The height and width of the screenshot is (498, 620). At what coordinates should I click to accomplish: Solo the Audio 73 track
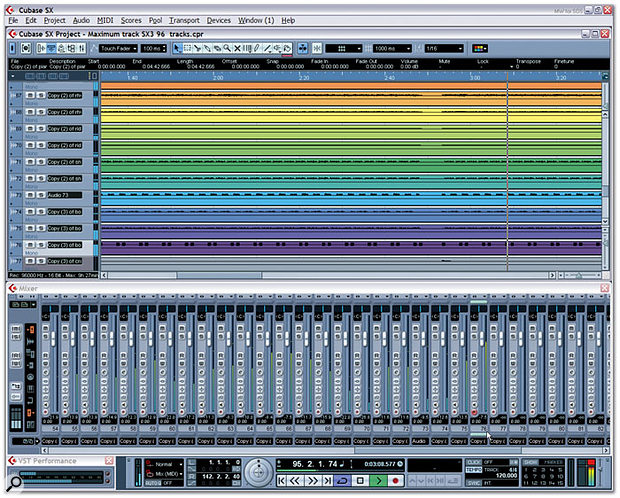(x=41, y=195)
